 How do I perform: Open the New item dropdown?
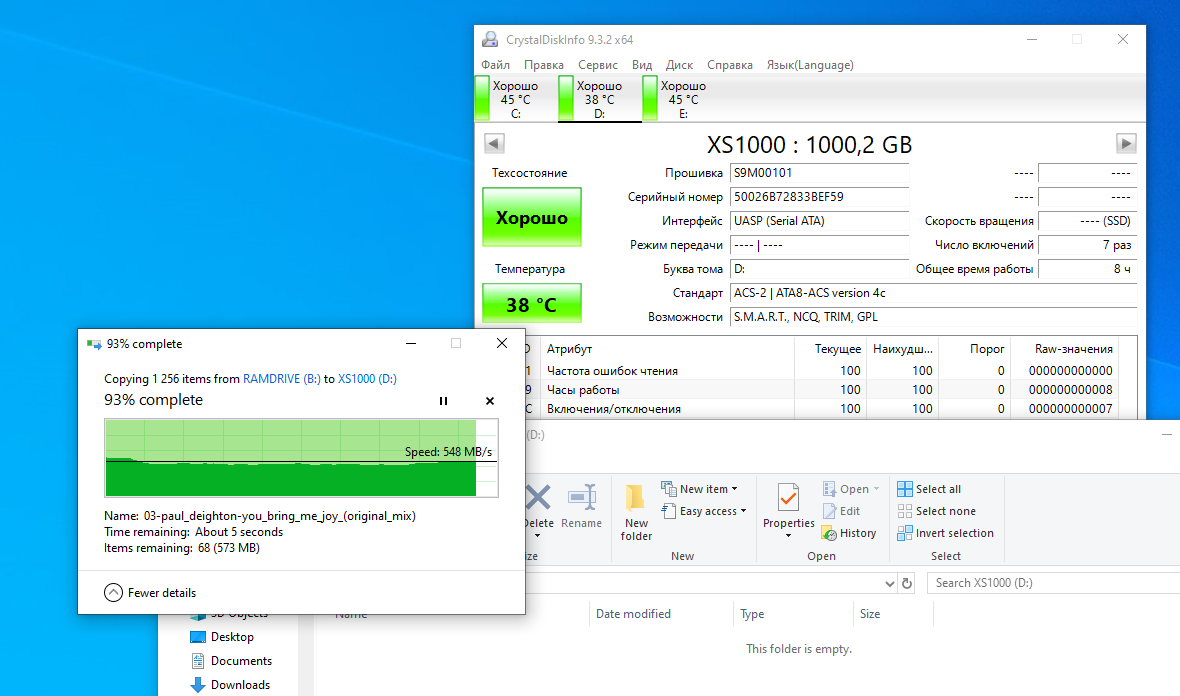tap(700, 489)
